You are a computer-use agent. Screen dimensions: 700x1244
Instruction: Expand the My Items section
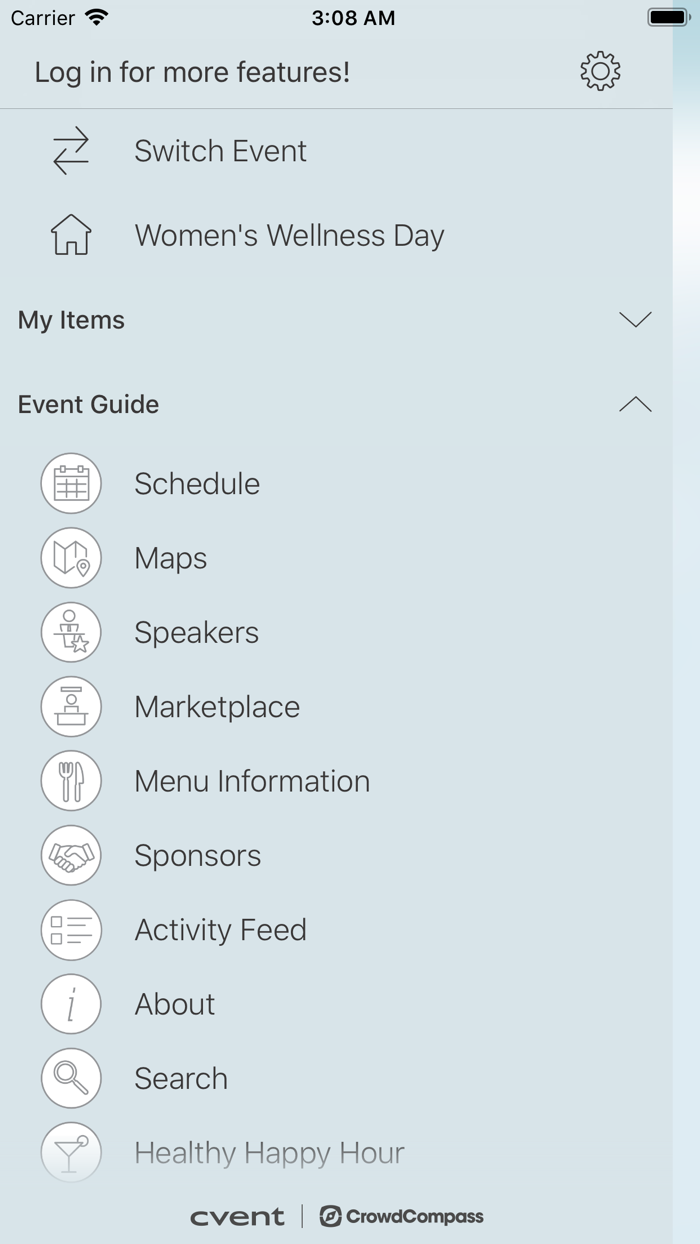636,319
